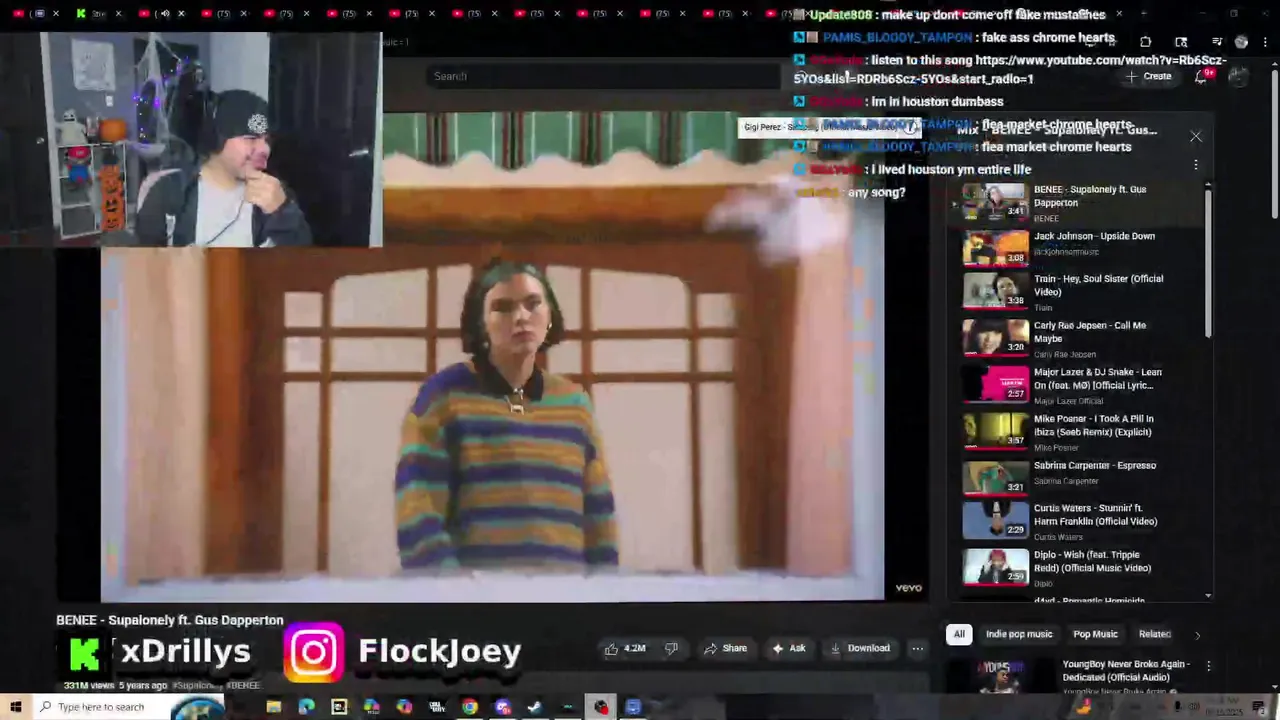This screenshot has width=1280, height=720.
Task: Open the OBS Studio taskbar icon
Action: (601, 707)
